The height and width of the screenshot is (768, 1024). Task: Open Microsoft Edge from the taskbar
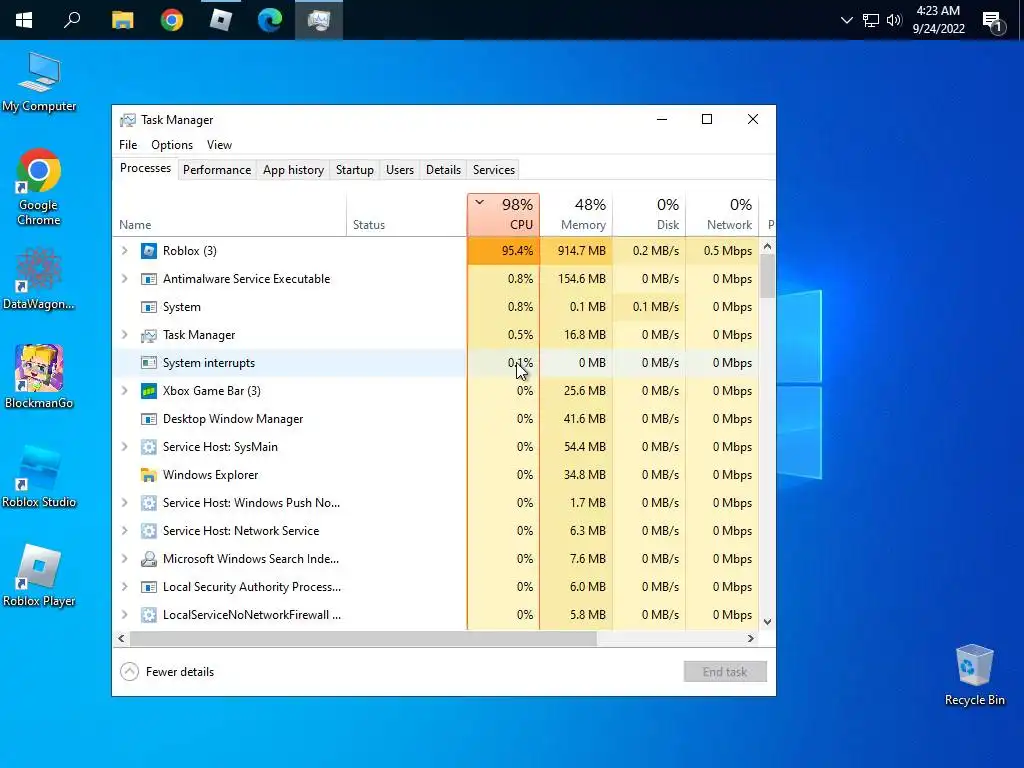[x=269, y=20]
